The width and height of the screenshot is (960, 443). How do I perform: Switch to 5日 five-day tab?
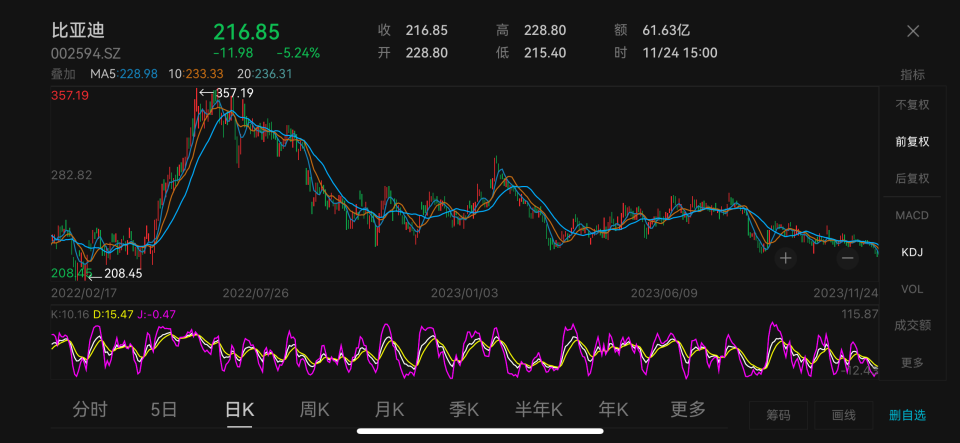(164, 409)
